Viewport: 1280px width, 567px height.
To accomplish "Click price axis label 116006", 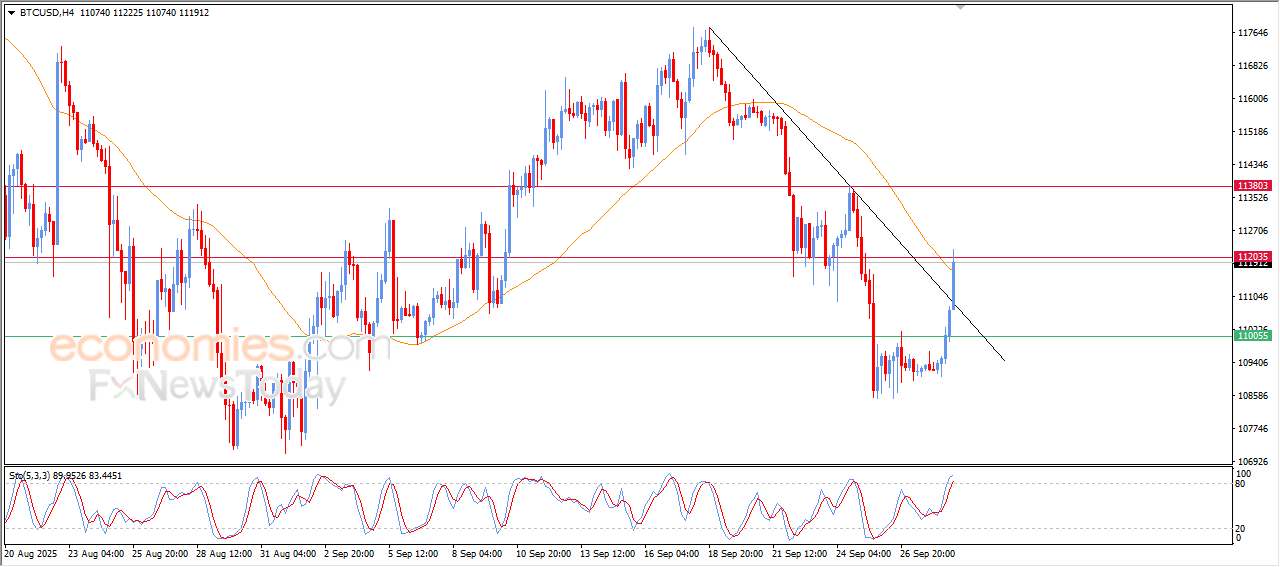I will pyautogui.click(x=1253, y=99).
